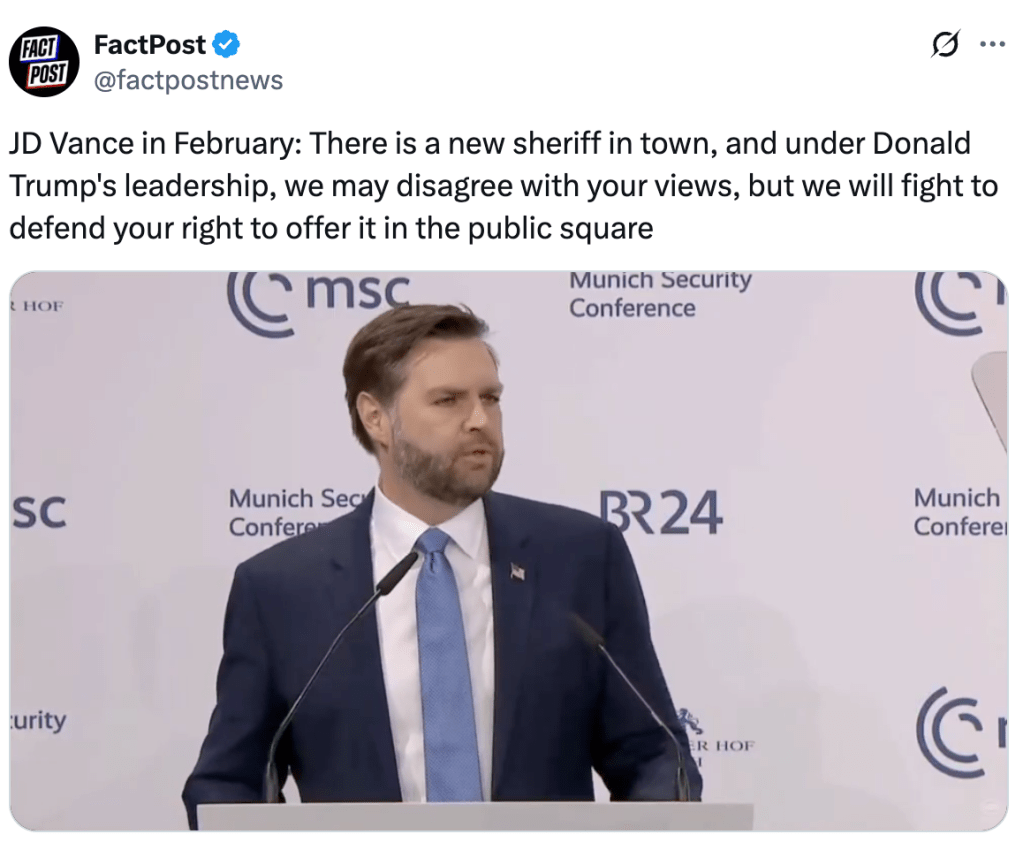
Task: Click top-center Munich Security Conference text
Action: pyautogui.click(x=660, y=295)
